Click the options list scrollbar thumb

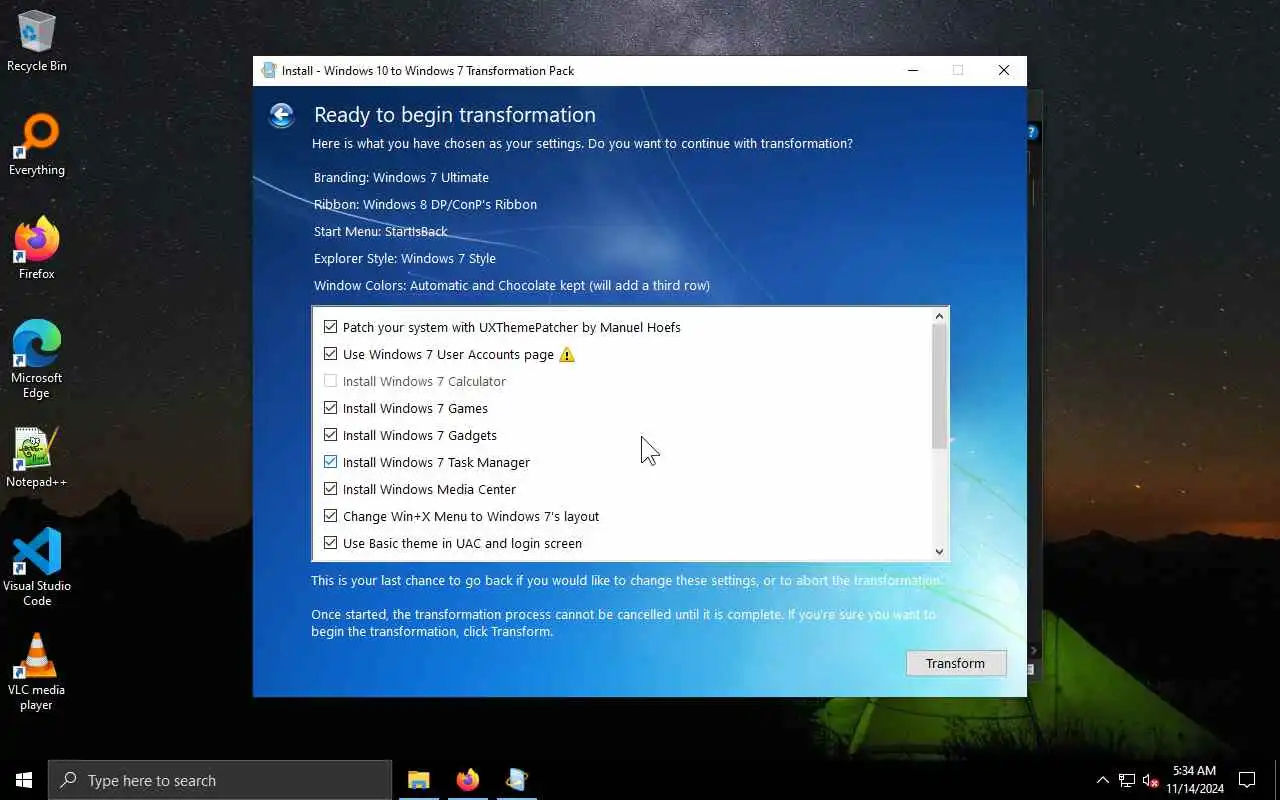tap(939, 387)
